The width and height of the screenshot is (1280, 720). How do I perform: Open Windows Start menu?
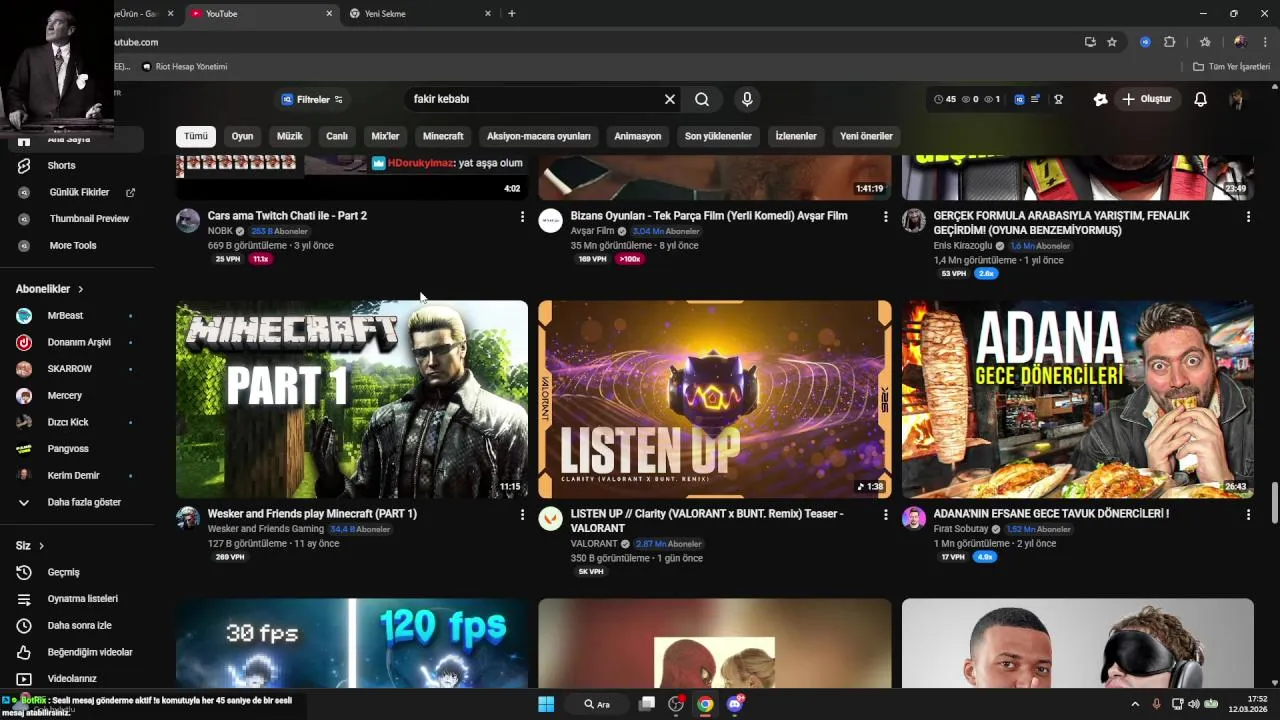[x=546, y=704]
